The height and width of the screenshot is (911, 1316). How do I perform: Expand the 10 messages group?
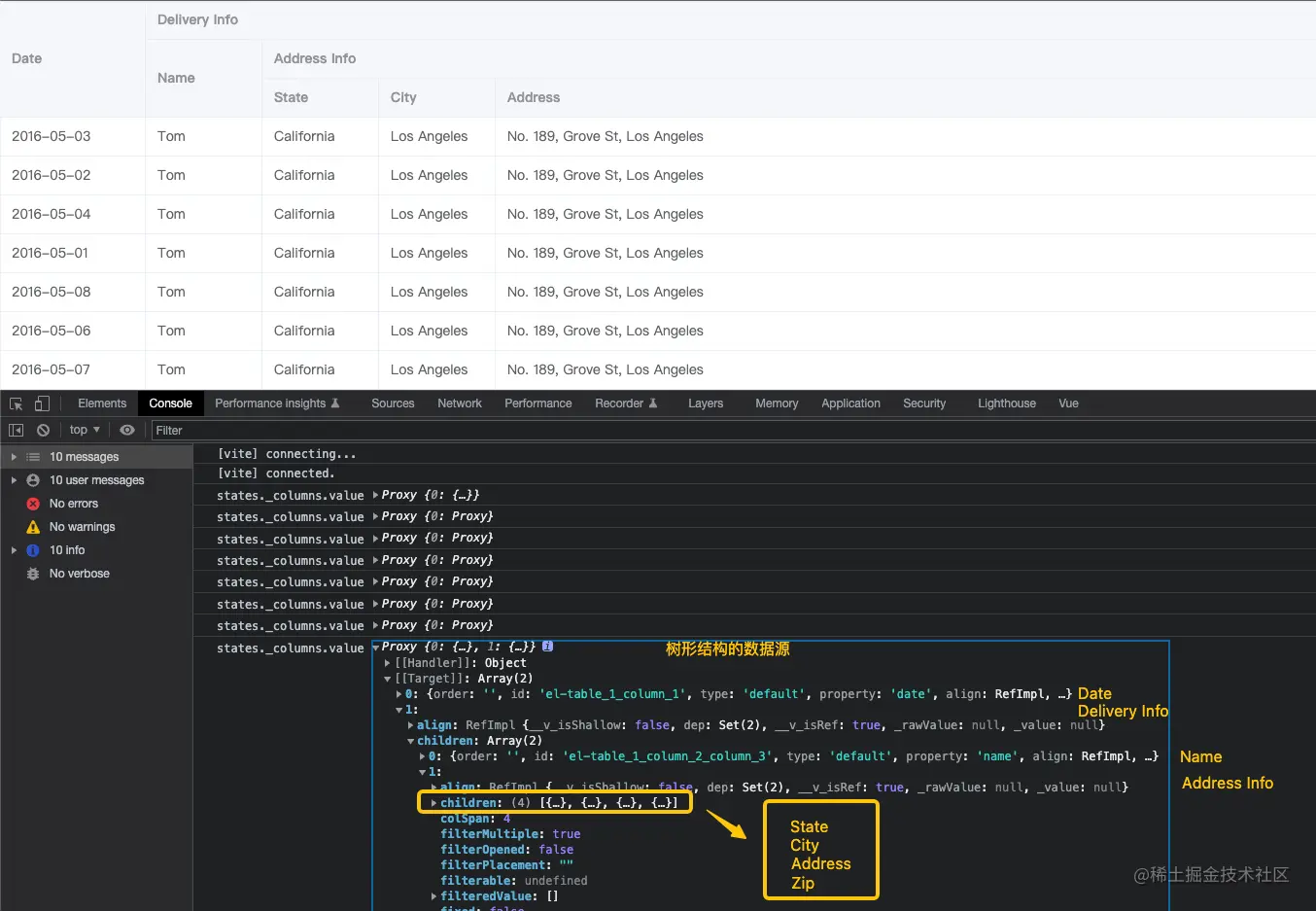click(x=14, y=457)
